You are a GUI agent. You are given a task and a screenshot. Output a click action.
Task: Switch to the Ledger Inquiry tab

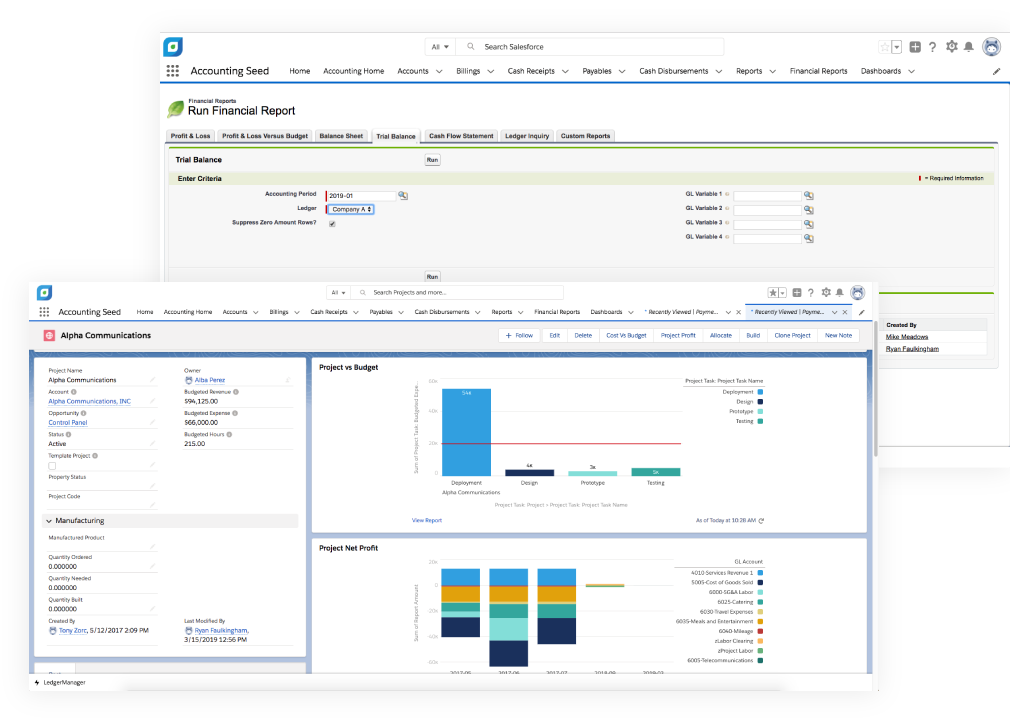(527, 136)
